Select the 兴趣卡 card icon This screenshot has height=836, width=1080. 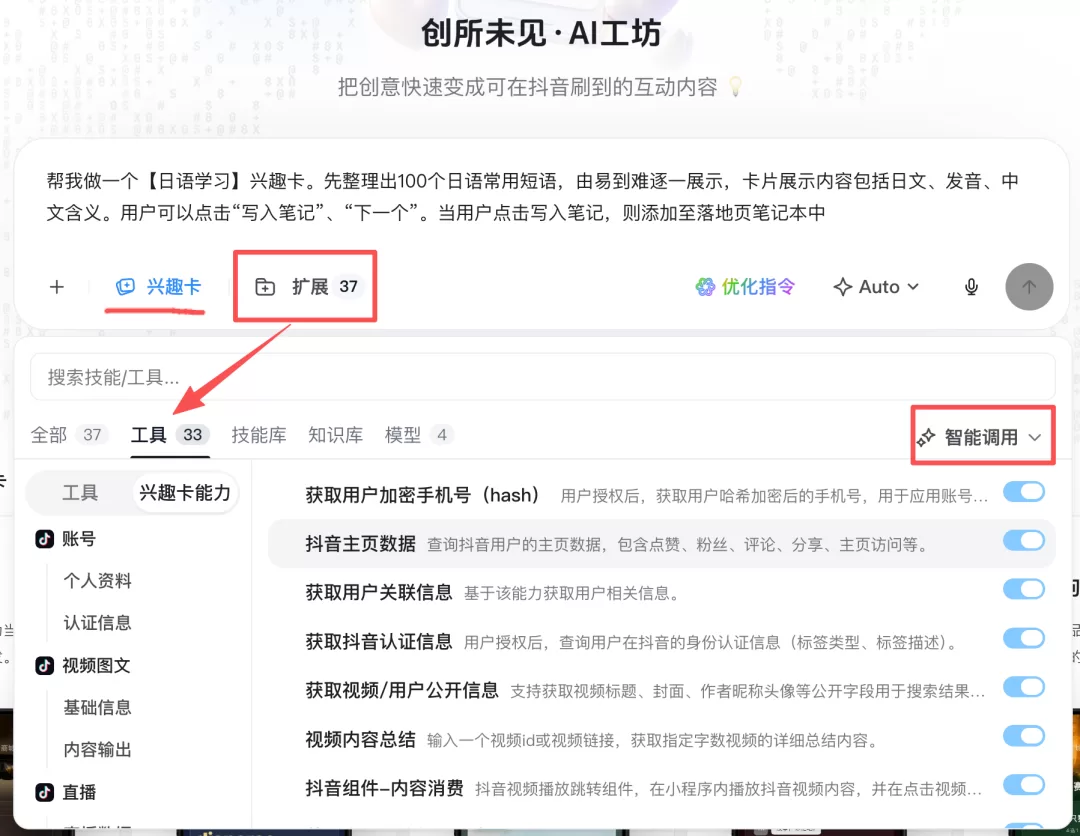pyautogui.click(x=125, y=286)
